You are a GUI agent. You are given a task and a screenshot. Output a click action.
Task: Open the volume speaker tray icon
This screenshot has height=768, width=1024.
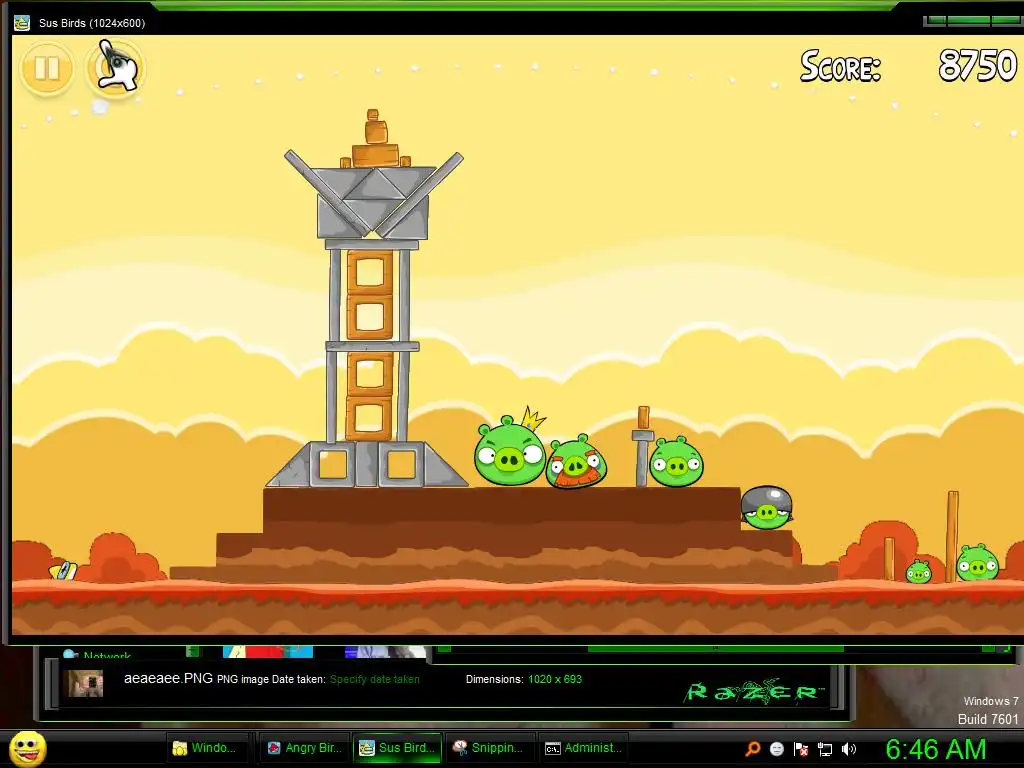point(848,748)
